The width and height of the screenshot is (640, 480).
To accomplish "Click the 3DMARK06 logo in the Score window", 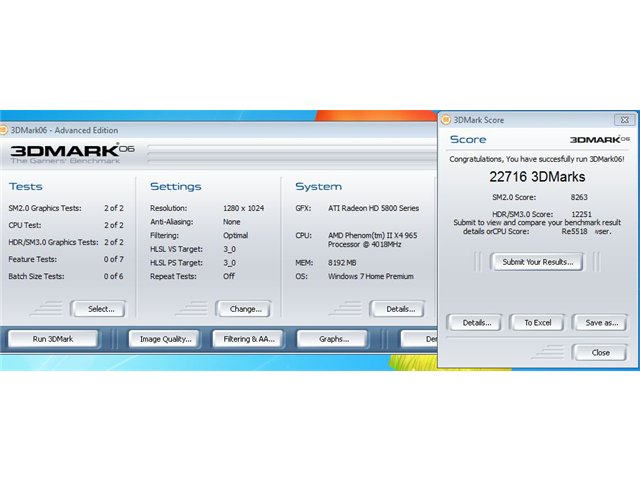I will (x=599, y=139).
